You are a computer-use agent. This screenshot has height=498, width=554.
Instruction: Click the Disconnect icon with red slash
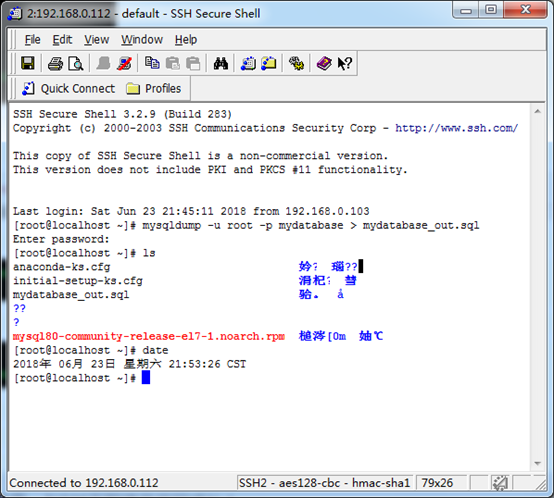click(x=124, y=64)
